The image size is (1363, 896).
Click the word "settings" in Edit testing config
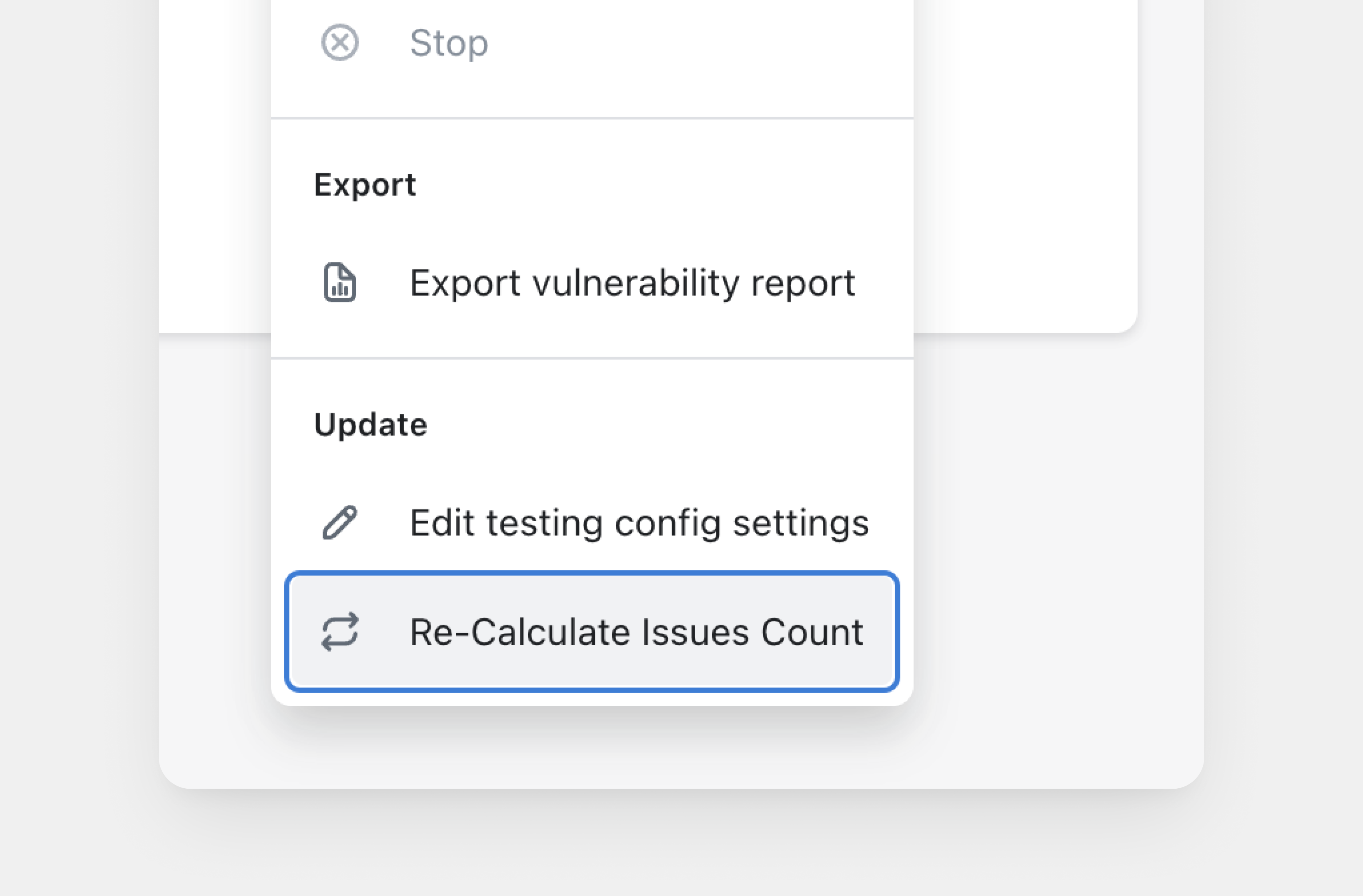point(801,523)
